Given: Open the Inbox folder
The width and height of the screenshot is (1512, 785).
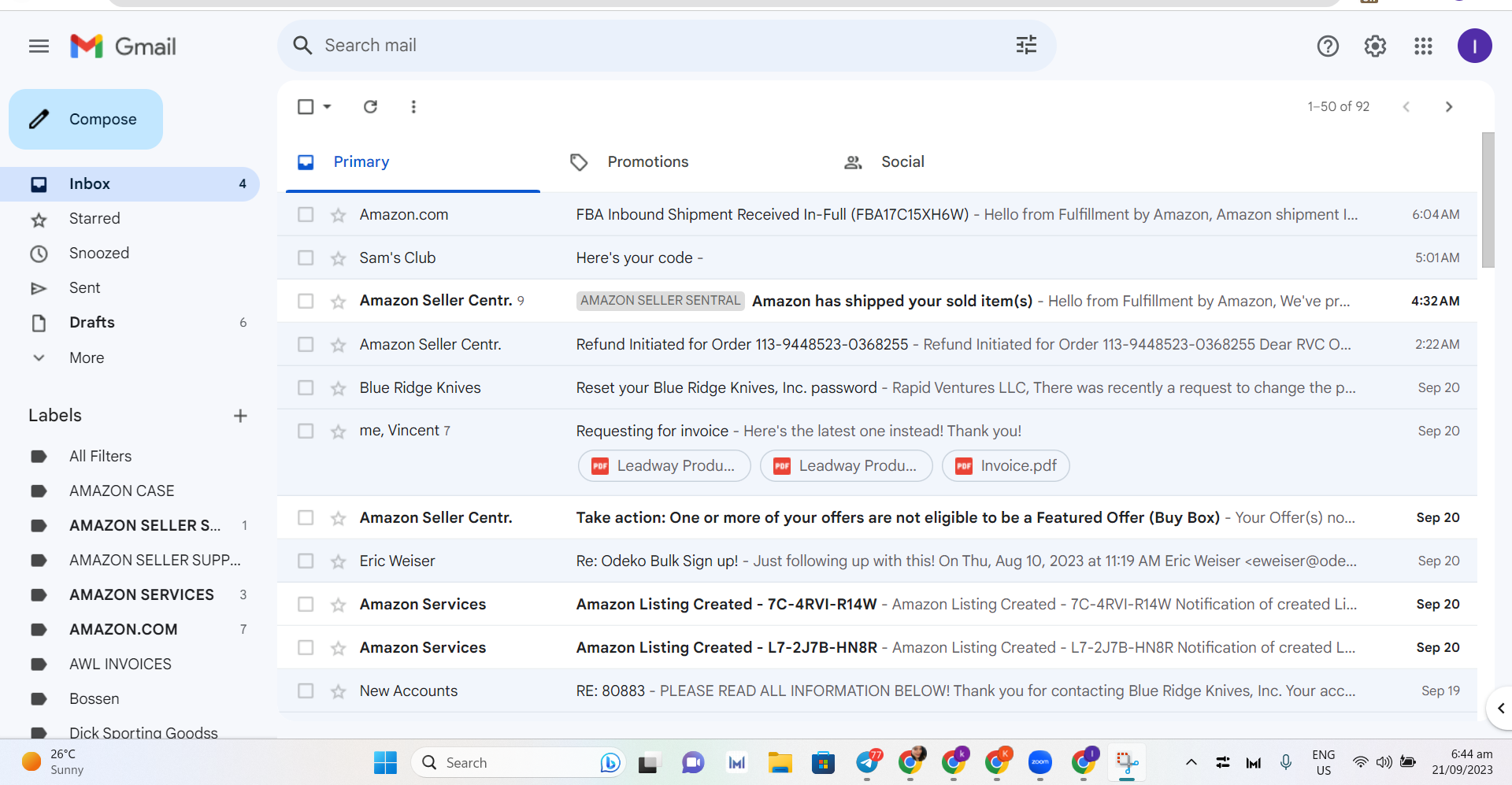Looking at the screenshot, I should (x=130, y=184).
